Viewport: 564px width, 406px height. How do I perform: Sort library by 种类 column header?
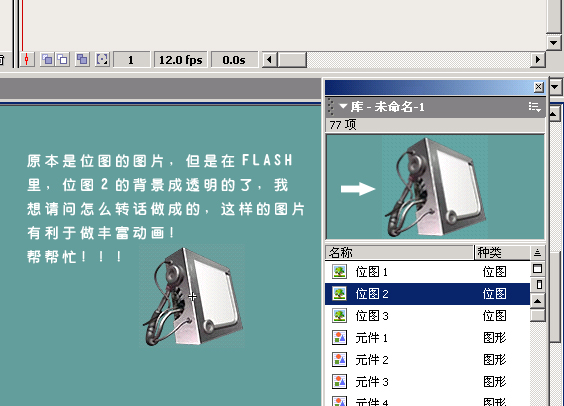pyautogui.click(x=502, y=252)
